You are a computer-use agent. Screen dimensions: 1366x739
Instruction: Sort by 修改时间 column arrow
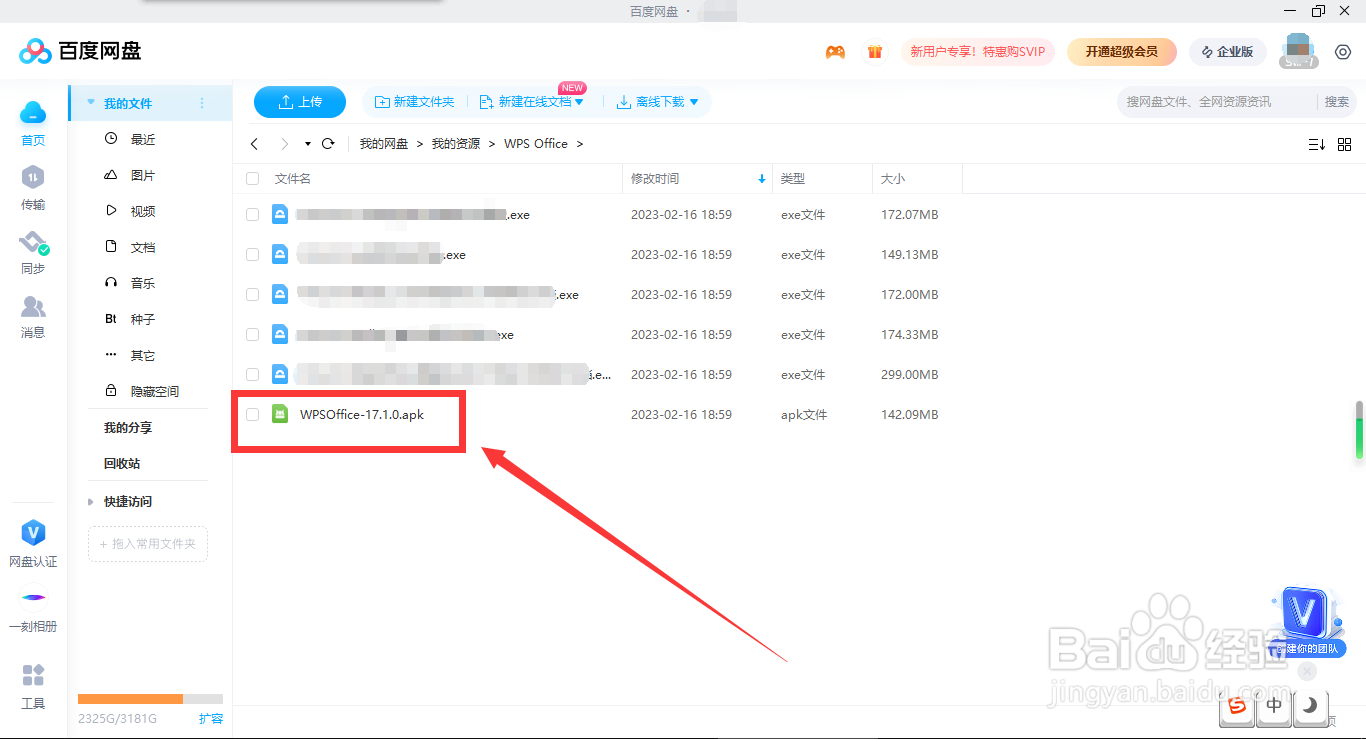[x=761, y=179]
